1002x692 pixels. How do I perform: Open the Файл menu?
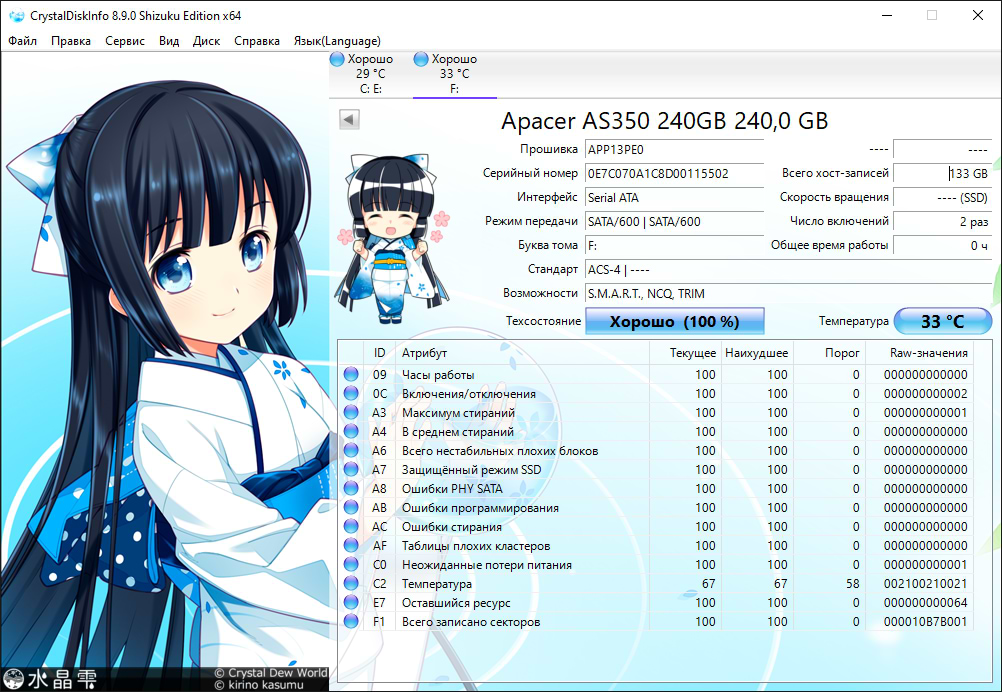[22, 41]
